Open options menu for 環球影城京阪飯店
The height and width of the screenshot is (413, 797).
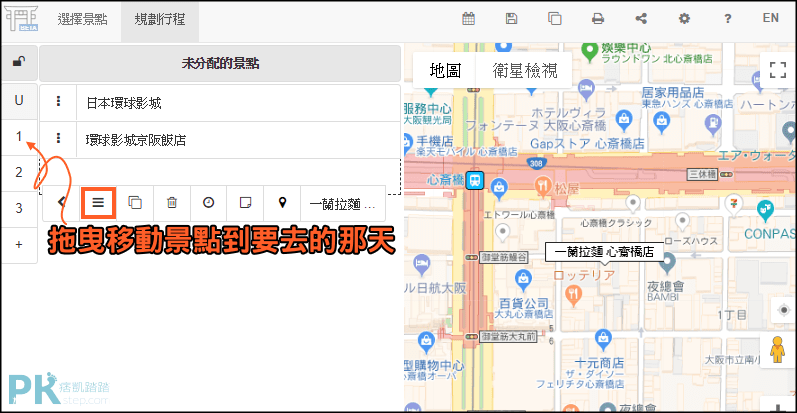58,138
